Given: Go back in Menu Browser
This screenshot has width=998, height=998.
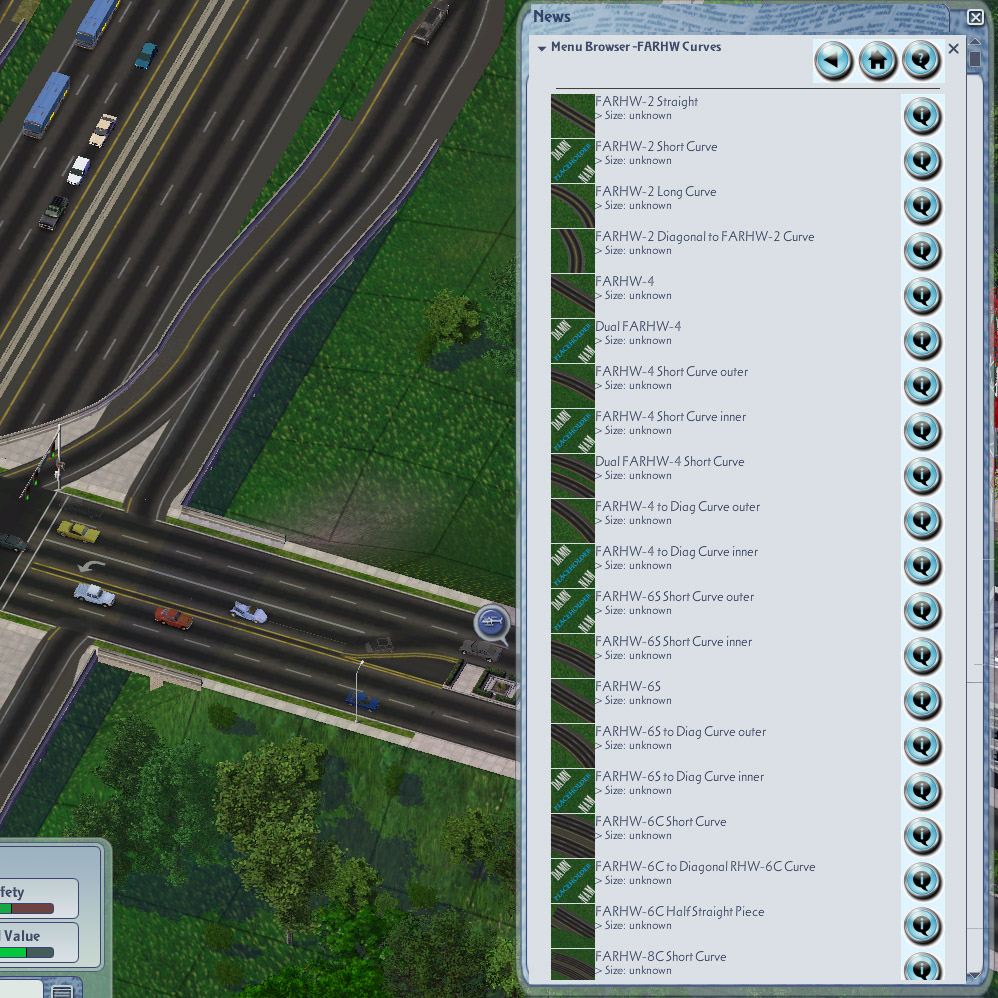Looking at the screenshot, I should 833,61.
